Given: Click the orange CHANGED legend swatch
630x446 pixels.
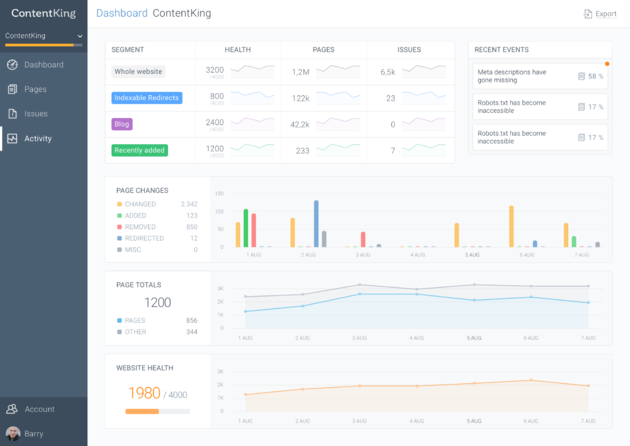Looking at the screenshot, I should [x=119, y=204].
